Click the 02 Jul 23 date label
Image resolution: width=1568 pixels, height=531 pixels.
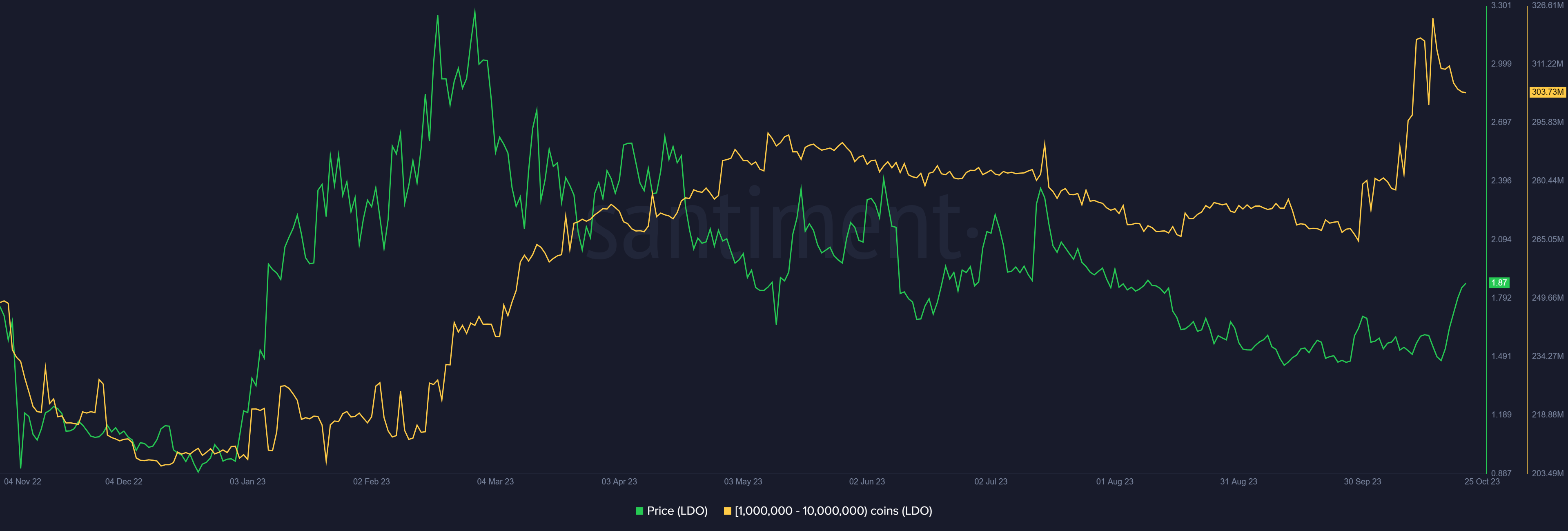(x=990, y=482)
